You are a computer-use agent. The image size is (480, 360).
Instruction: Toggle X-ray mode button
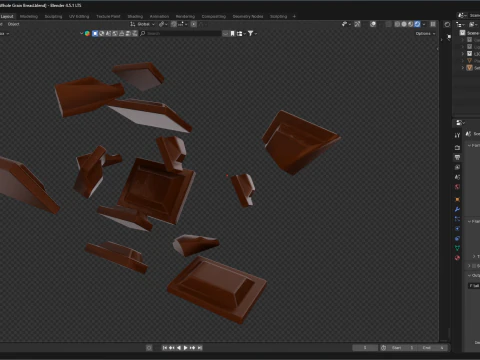[x=388, y=24]
